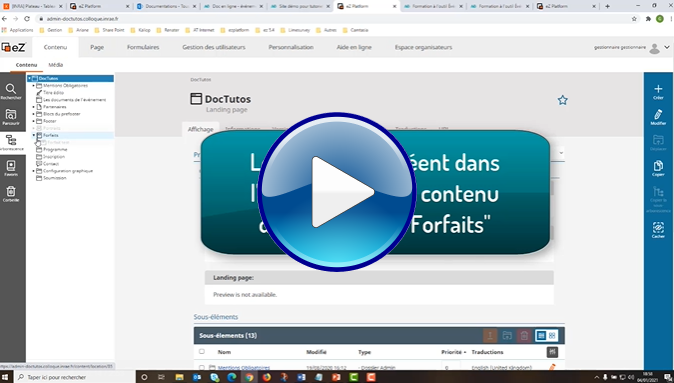
Task: Open the Corbeille trash
Action: pos(11,194)
